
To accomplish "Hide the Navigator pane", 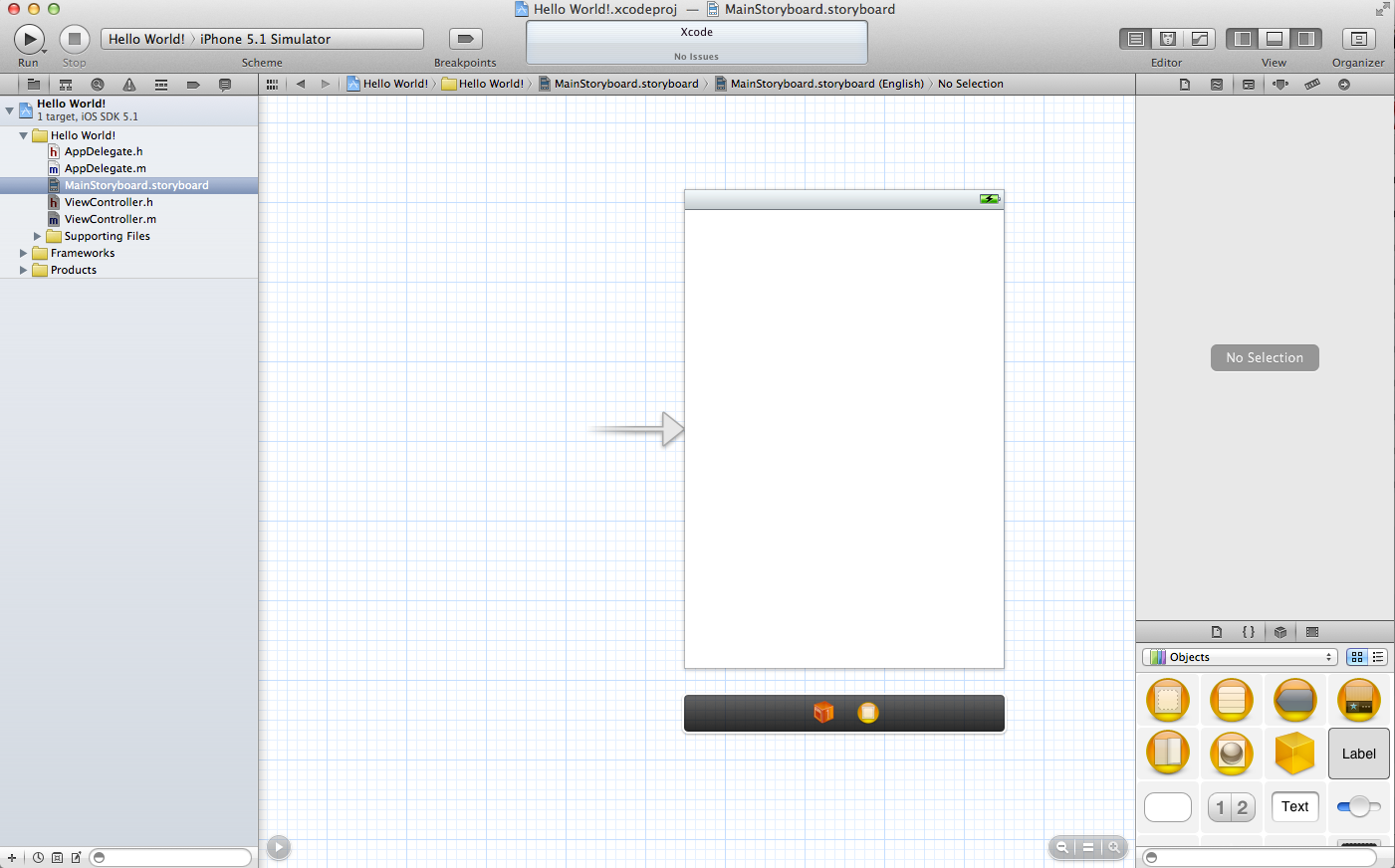I will click(1243, 39).
